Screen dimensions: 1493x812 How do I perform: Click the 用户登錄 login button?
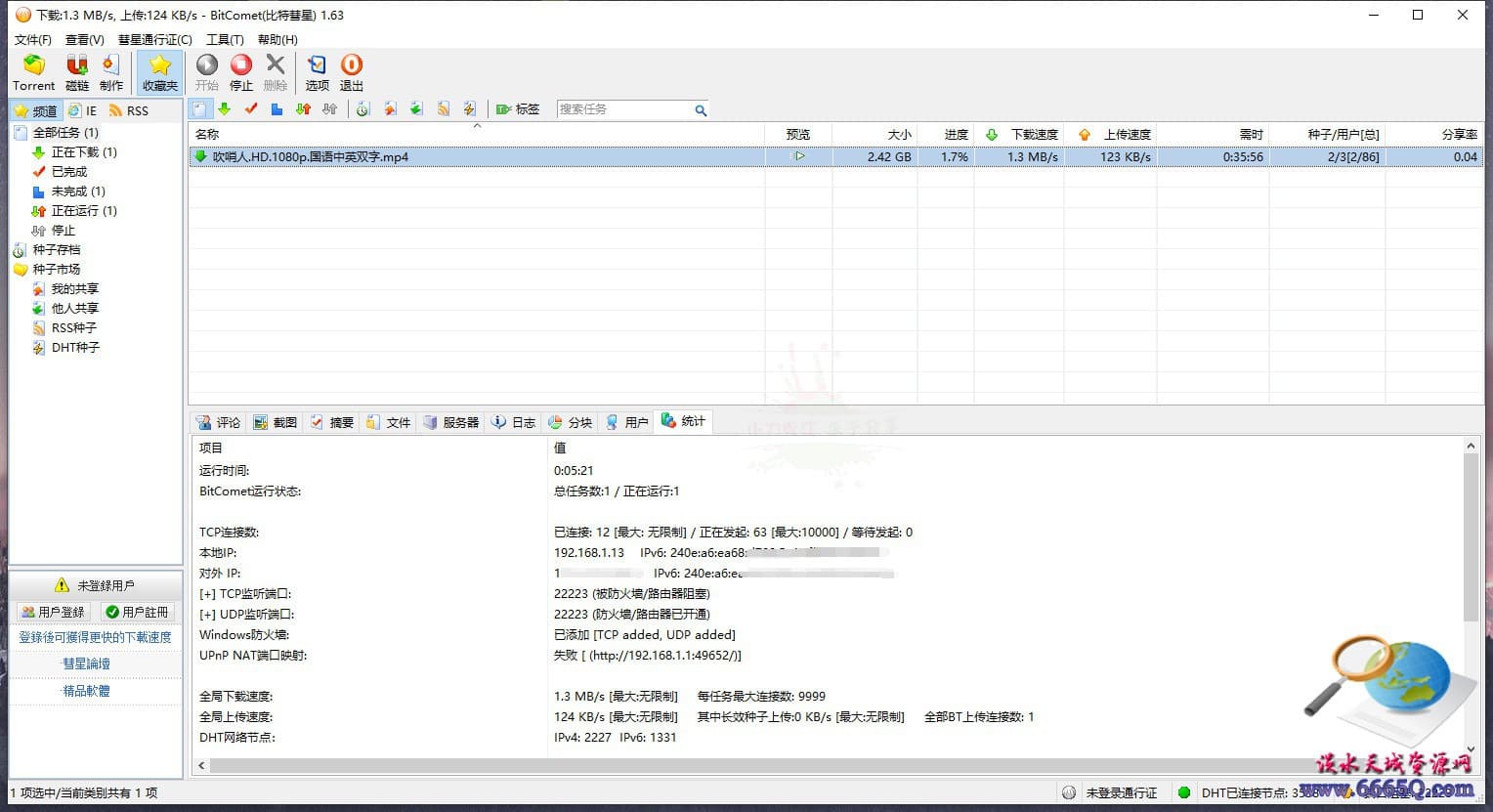[54, 612]
